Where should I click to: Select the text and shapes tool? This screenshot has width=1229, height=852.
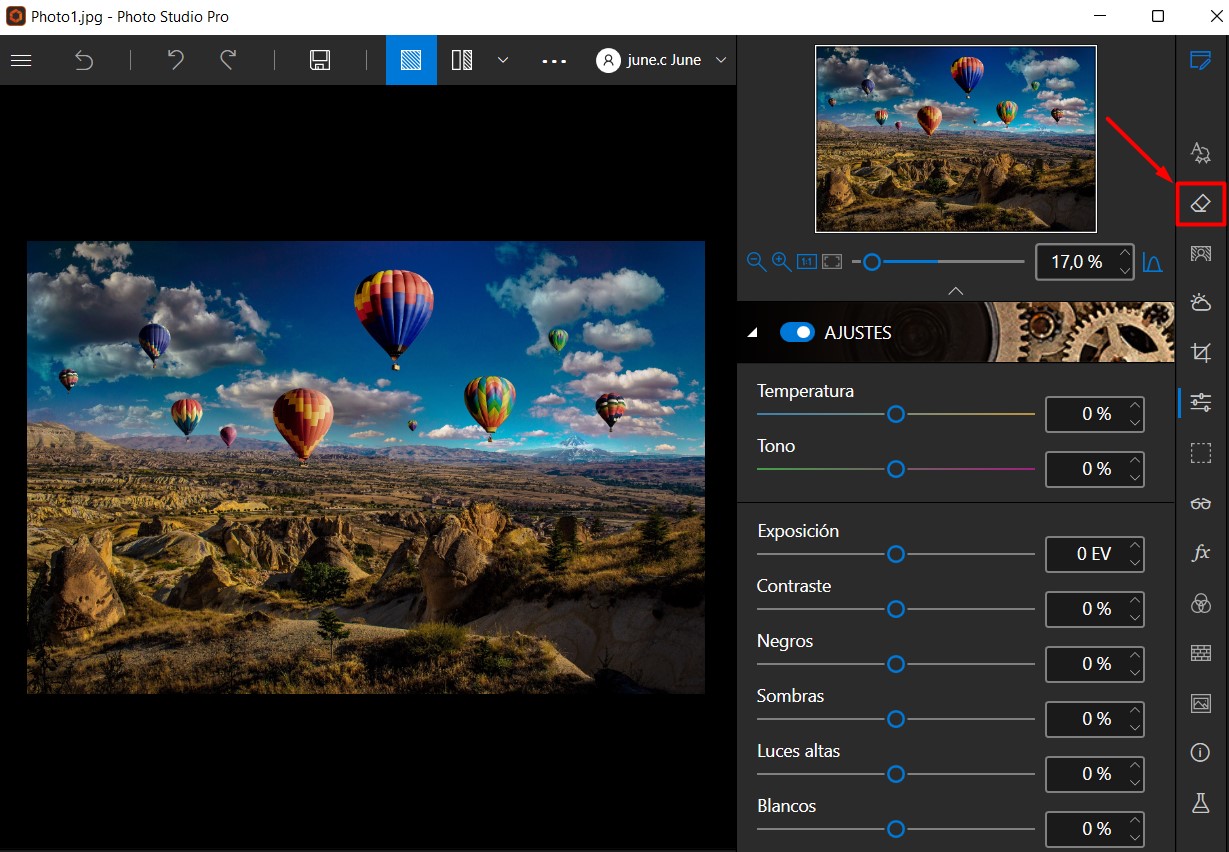point(1201,152)
